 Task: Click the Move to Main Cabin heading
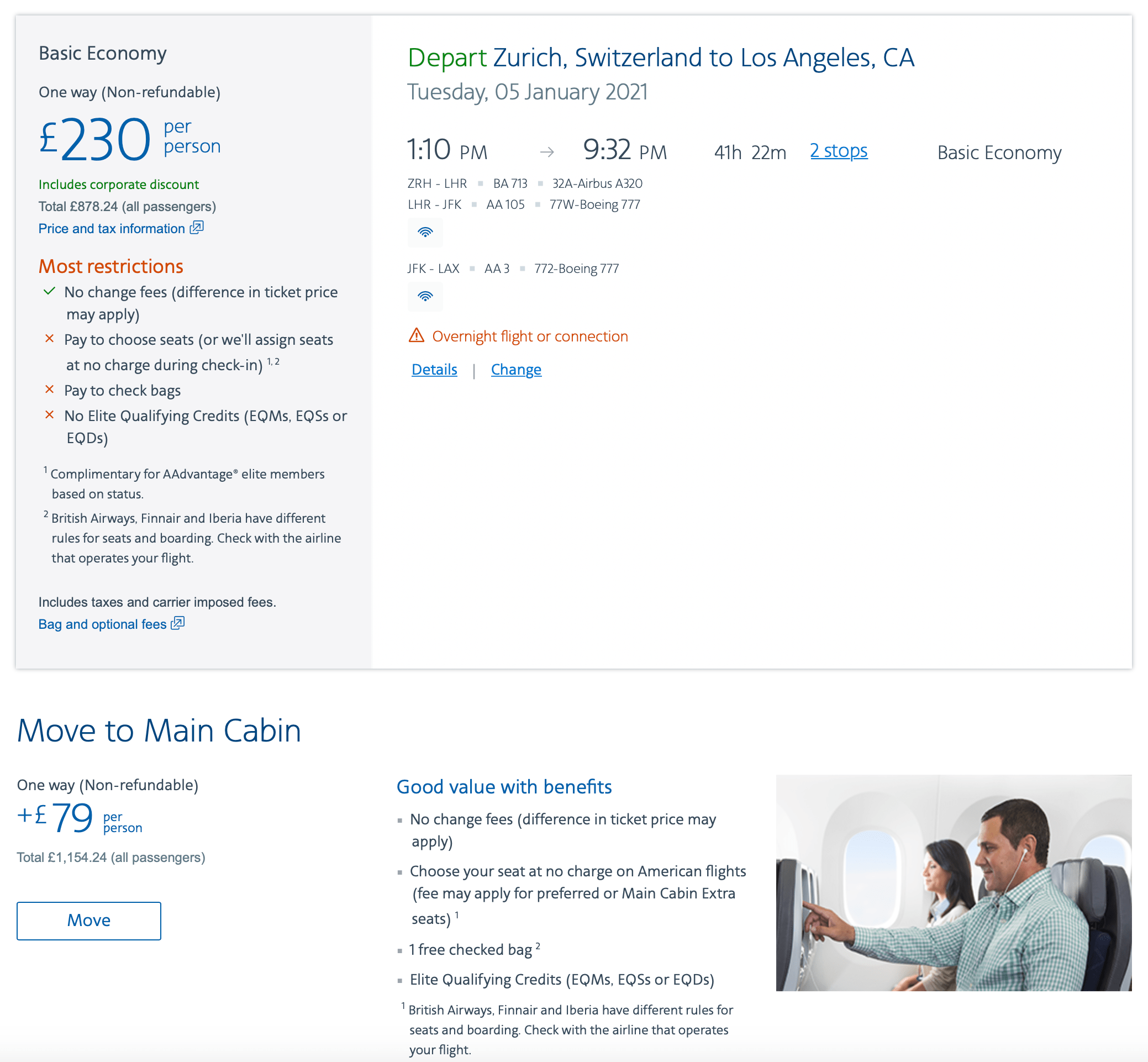click(x=159, y=730)
